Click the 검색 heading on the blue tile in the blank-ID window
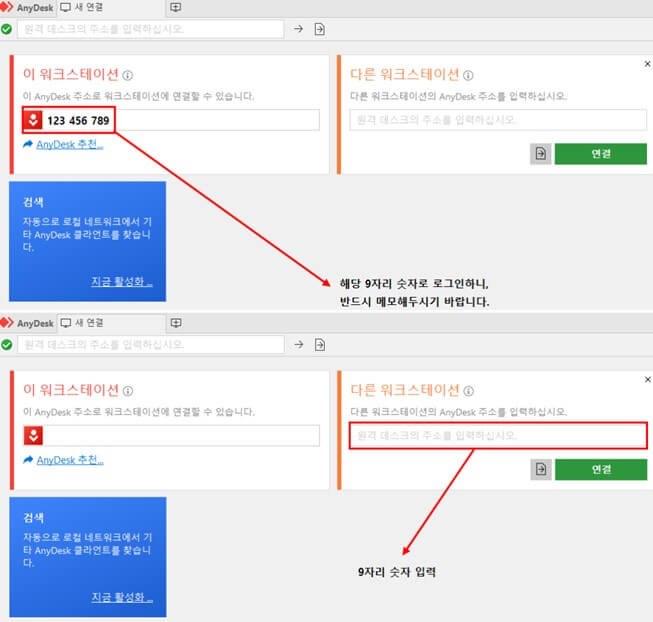The height and width of the screenshot is (622, 653). click(x=34, y=518)
